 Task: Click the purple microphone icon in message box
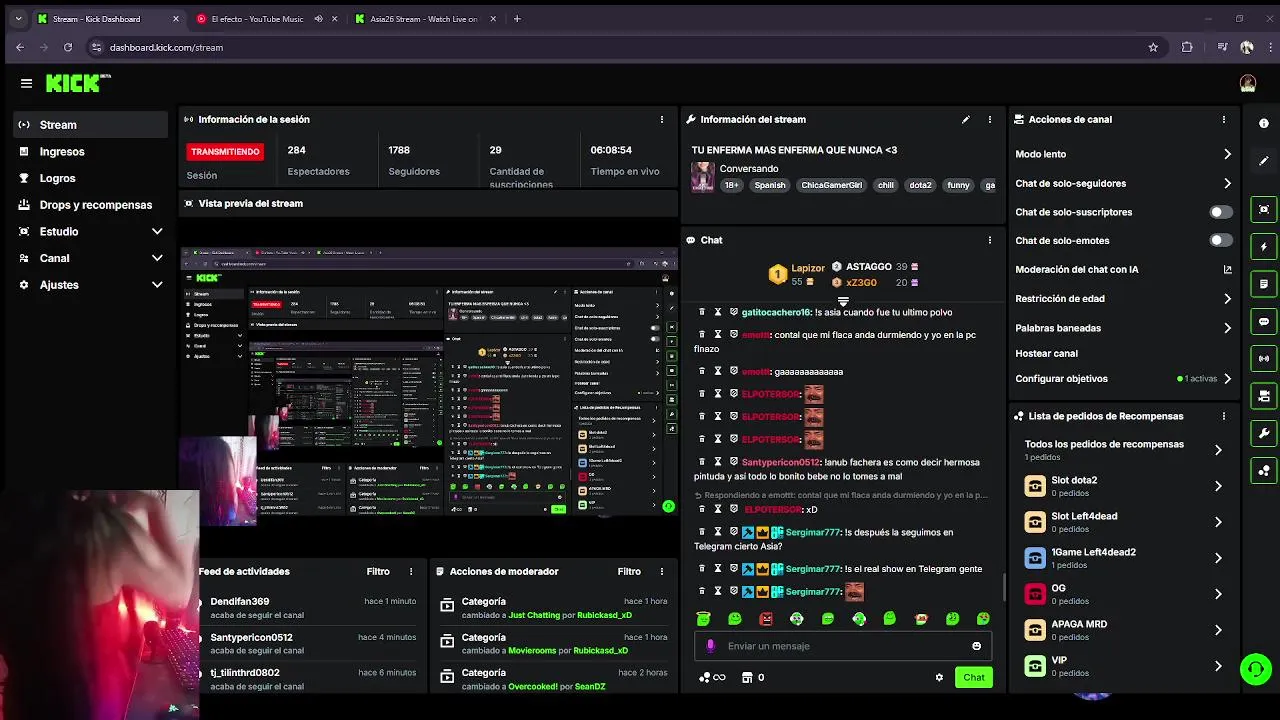[x=710, y=646]
